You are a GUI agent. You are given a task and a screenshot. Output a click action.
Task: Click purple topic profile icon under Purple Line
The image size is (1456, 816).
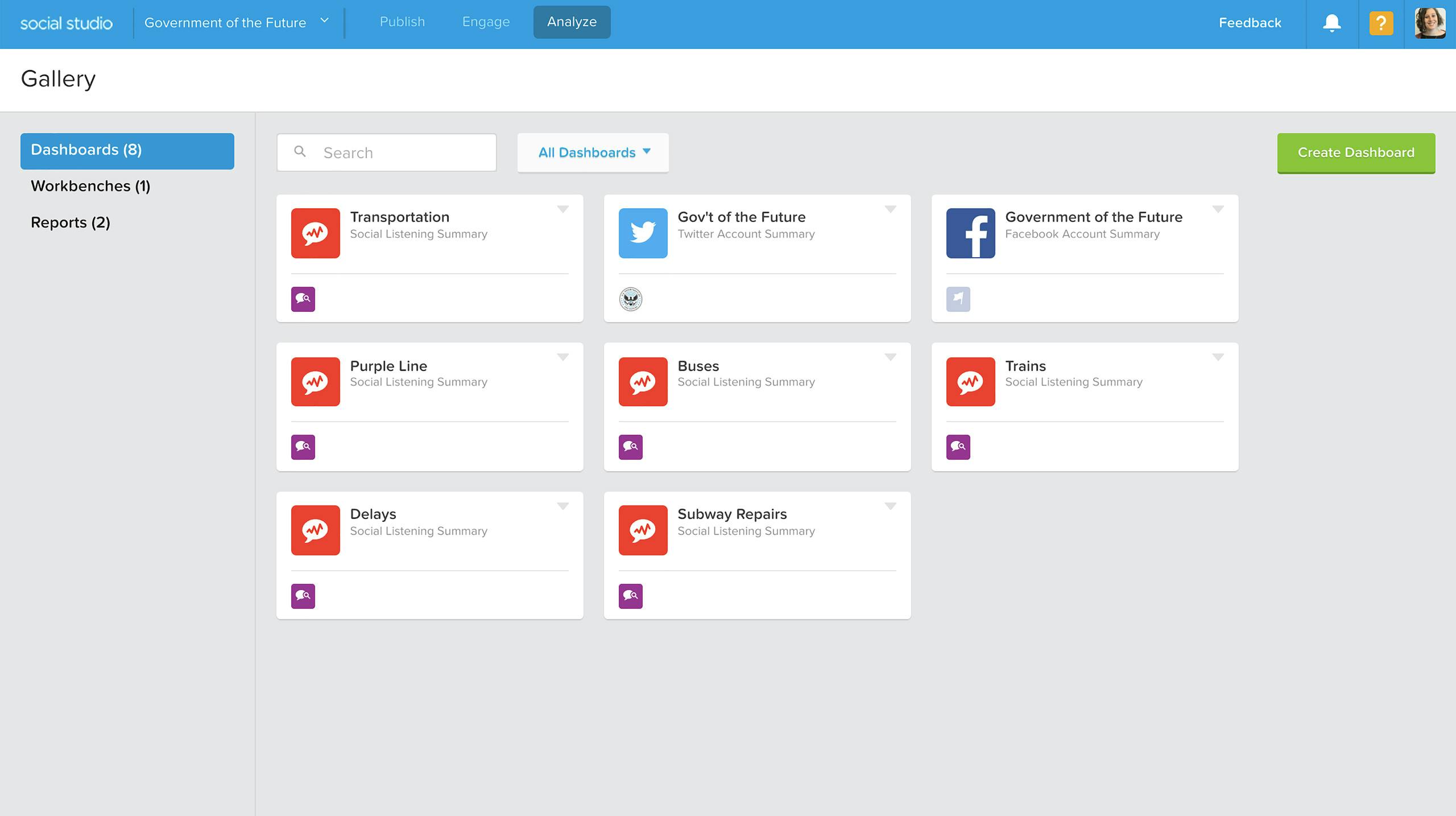(303, 447)
